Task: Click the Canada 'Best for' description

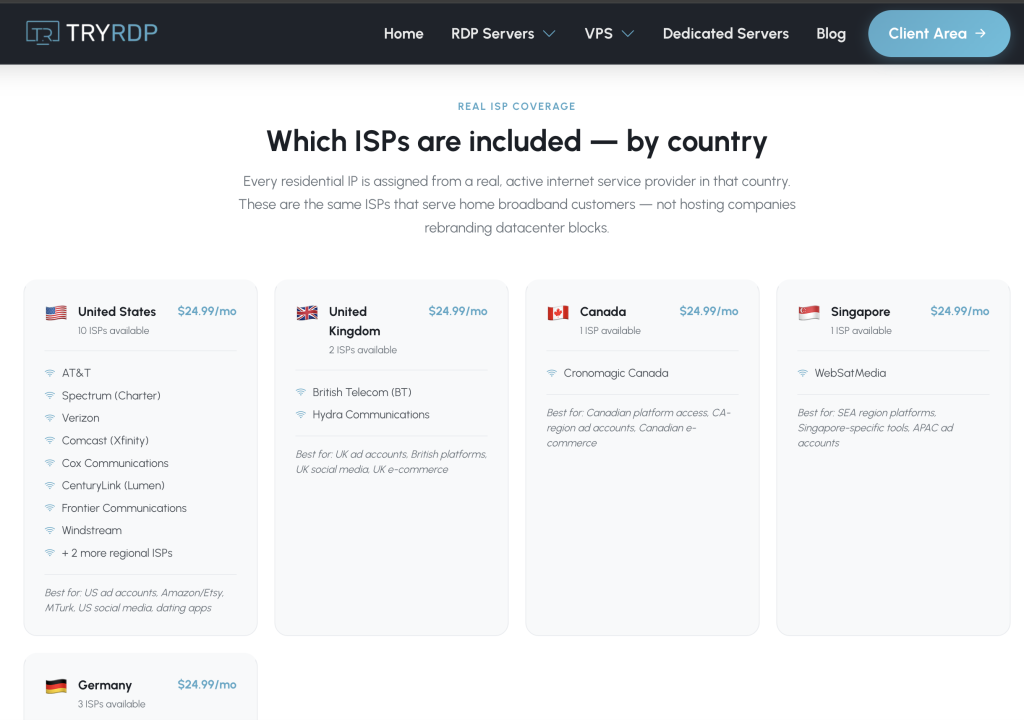Action: click(639, 427)
